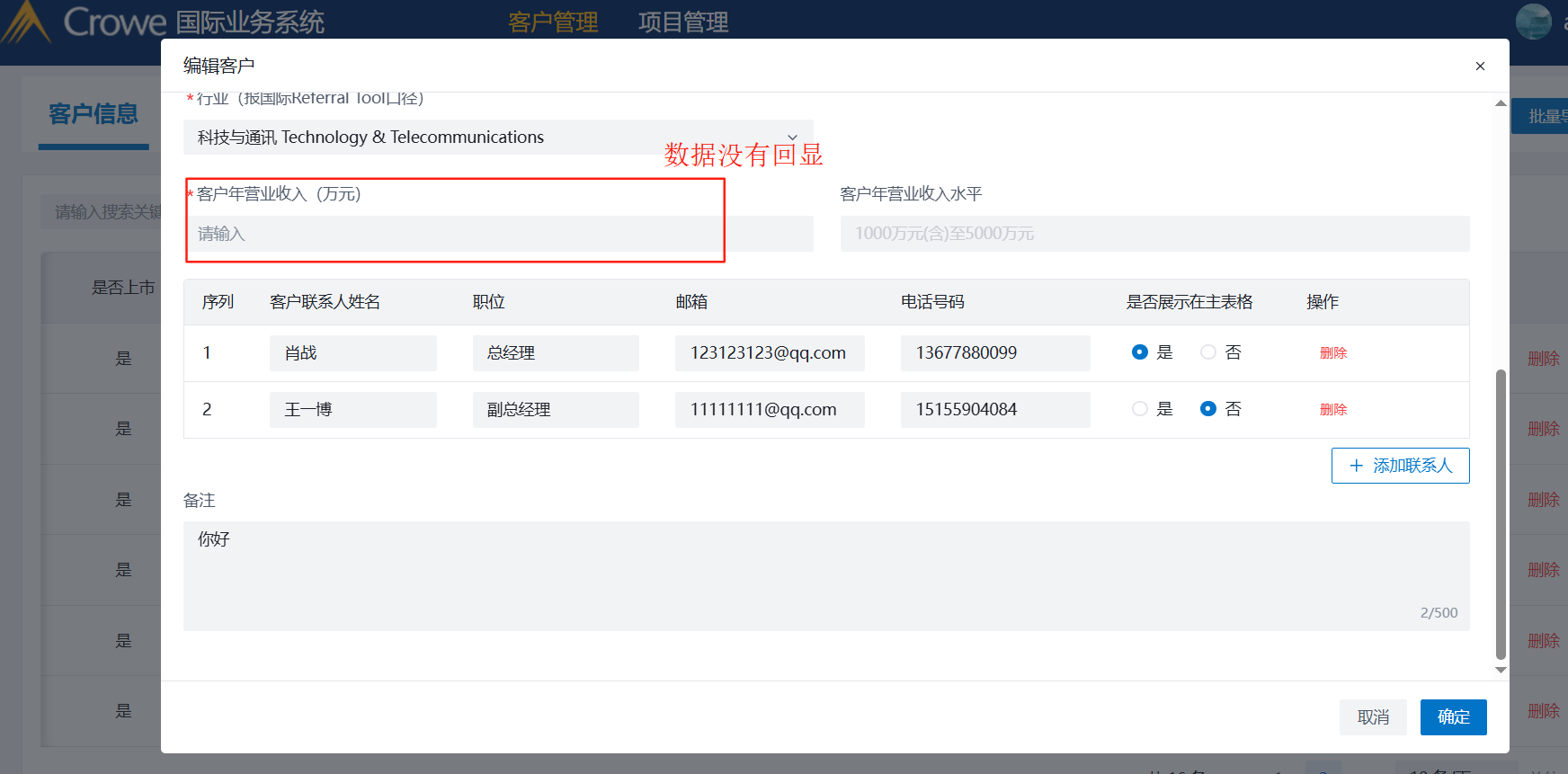Click the 添加联系人 button
This screenshot has height=774, width=1568.
tap(1401, 466)
